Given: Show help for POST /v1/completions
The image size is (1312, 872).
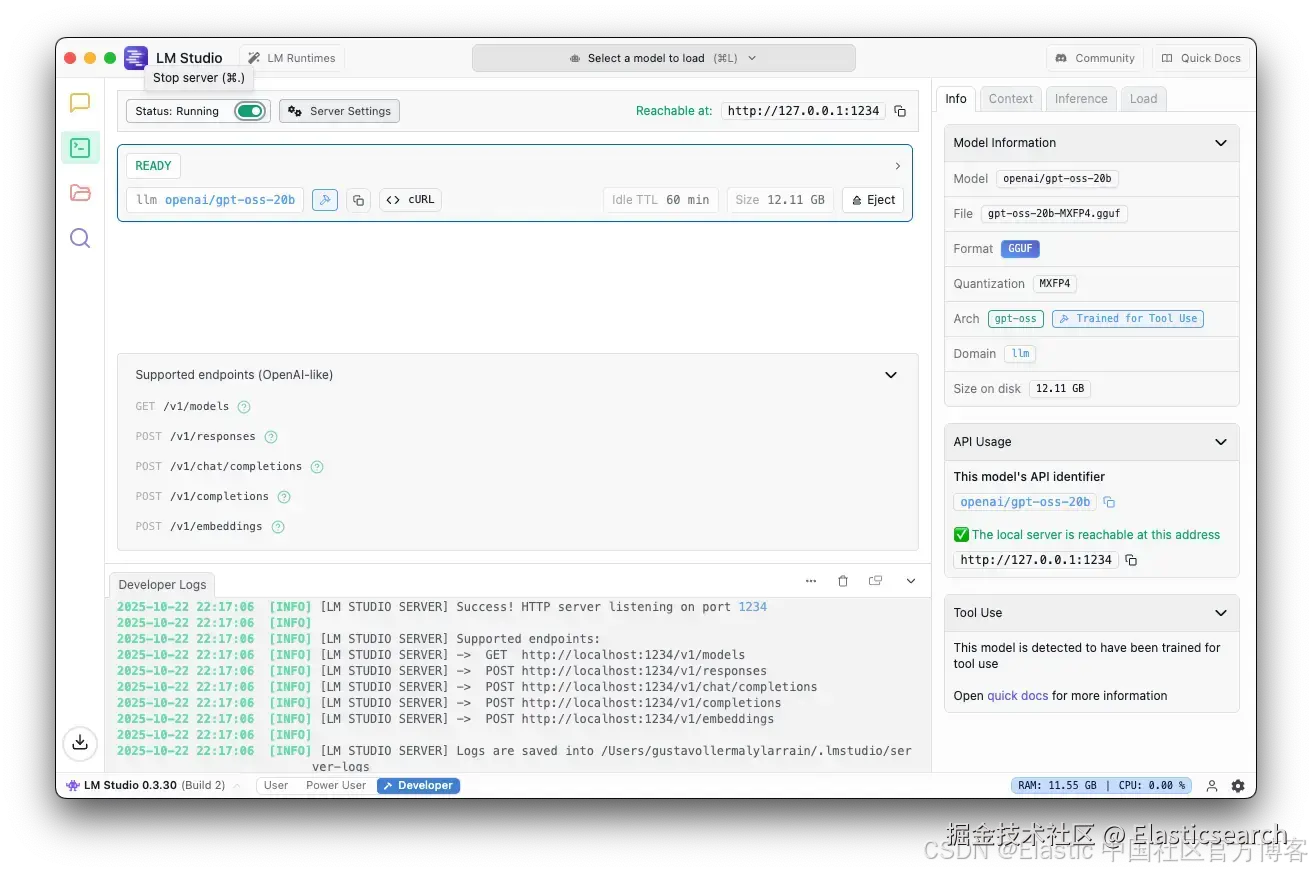Looking at the screenshot, I should [x=284, y=497].
